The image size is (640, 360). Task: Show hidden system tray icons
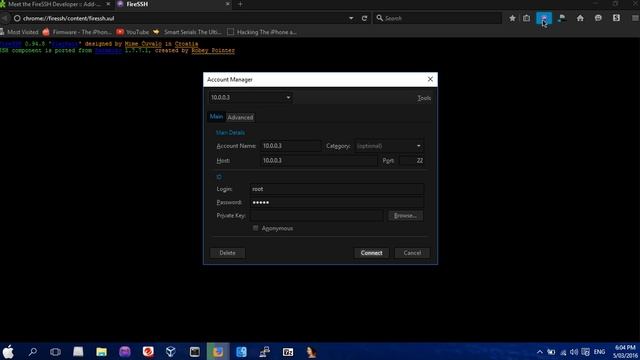540,352
